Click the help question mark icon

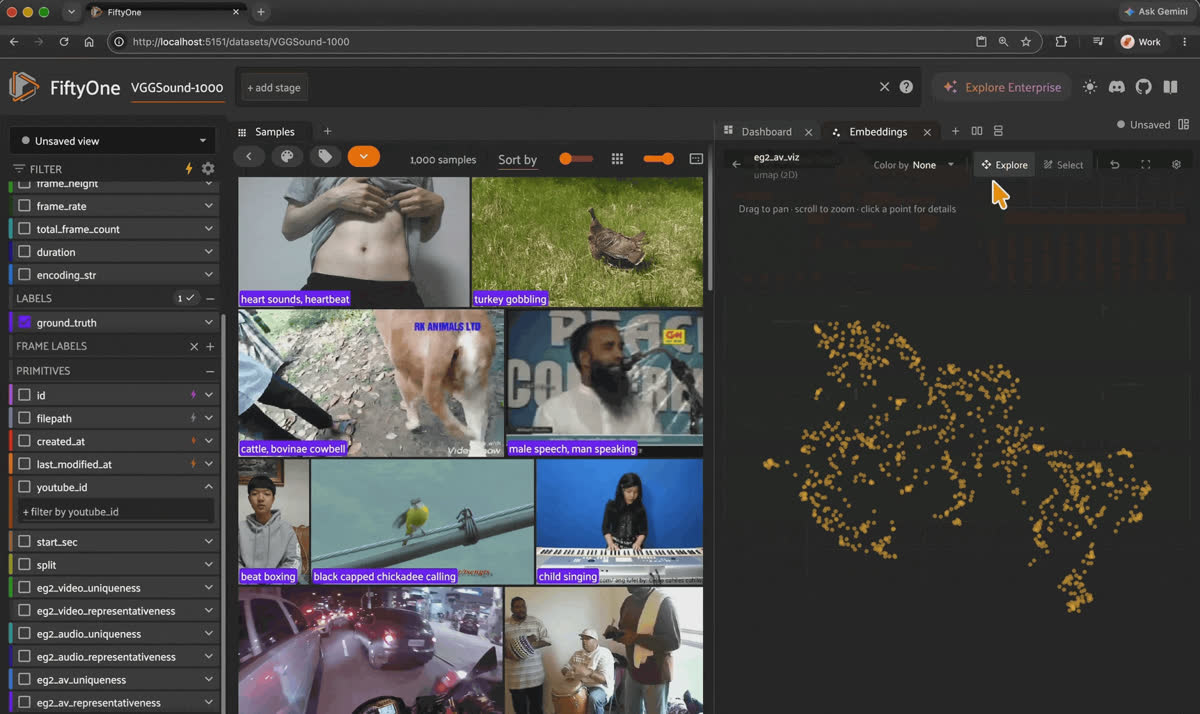click(906, 87)
